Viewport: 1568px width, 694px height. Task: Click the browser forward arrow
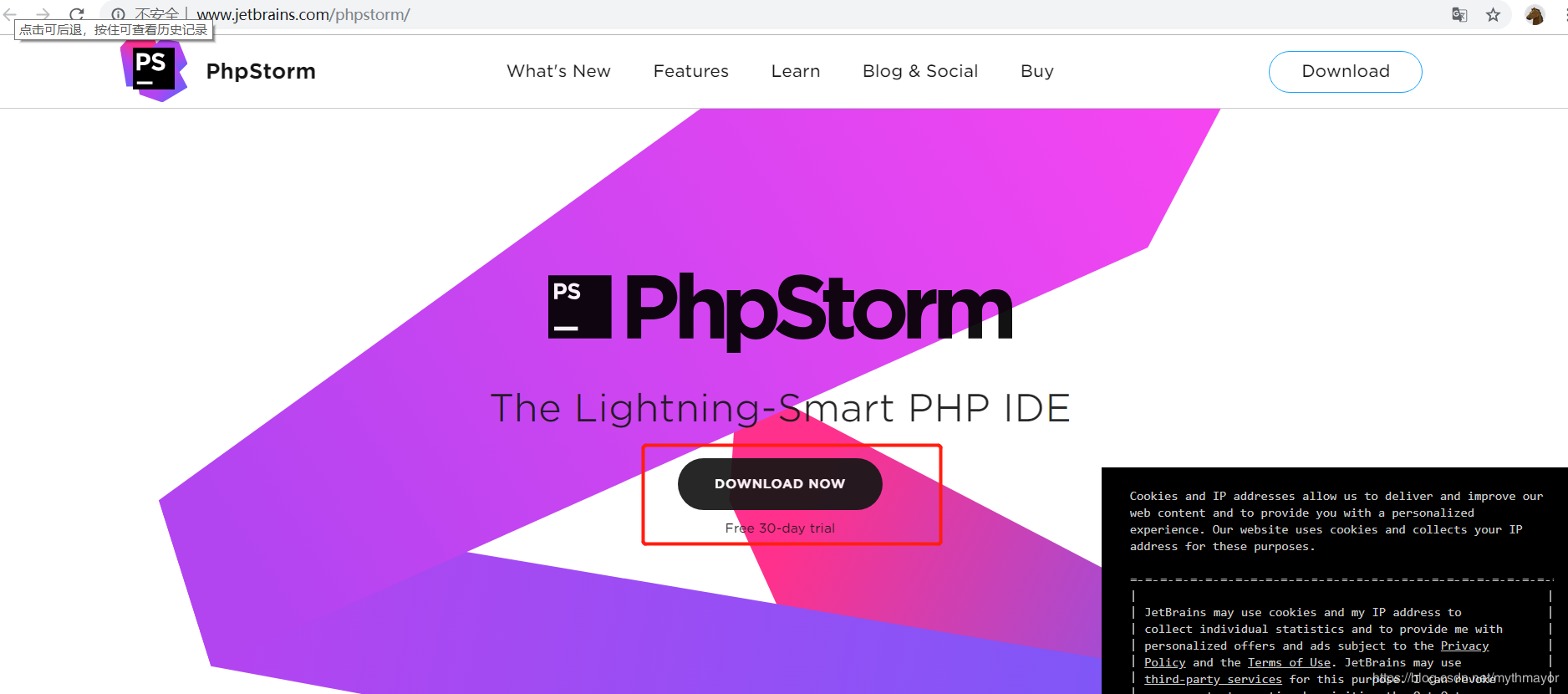[x=43, y=14]
